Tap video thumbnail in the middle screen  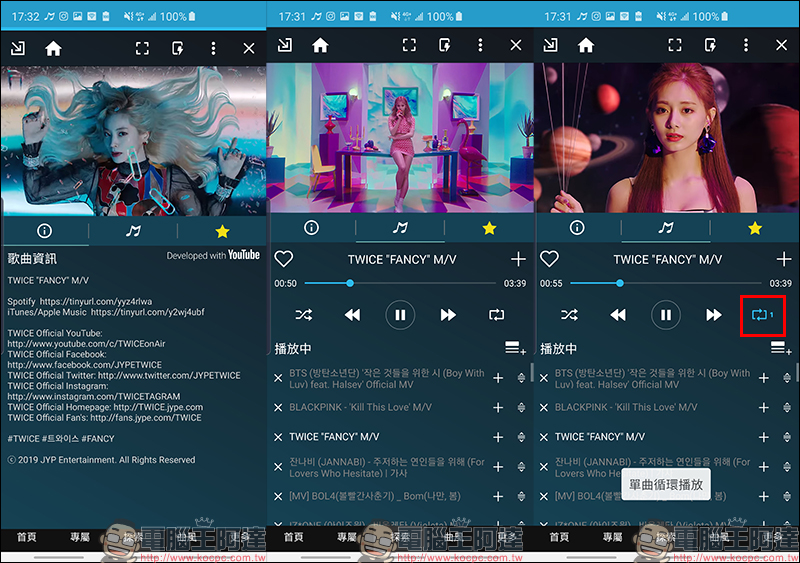coord(400,138)
